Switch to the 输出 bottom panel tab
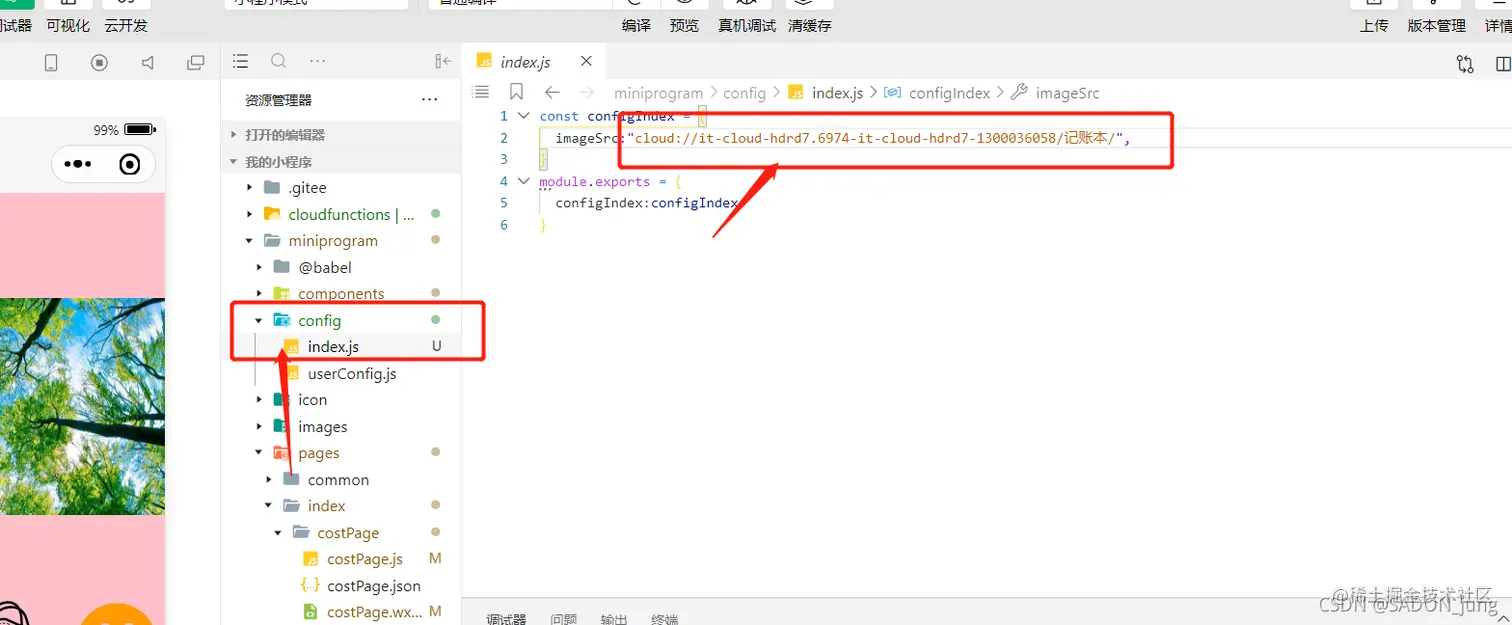 (615, 619)
